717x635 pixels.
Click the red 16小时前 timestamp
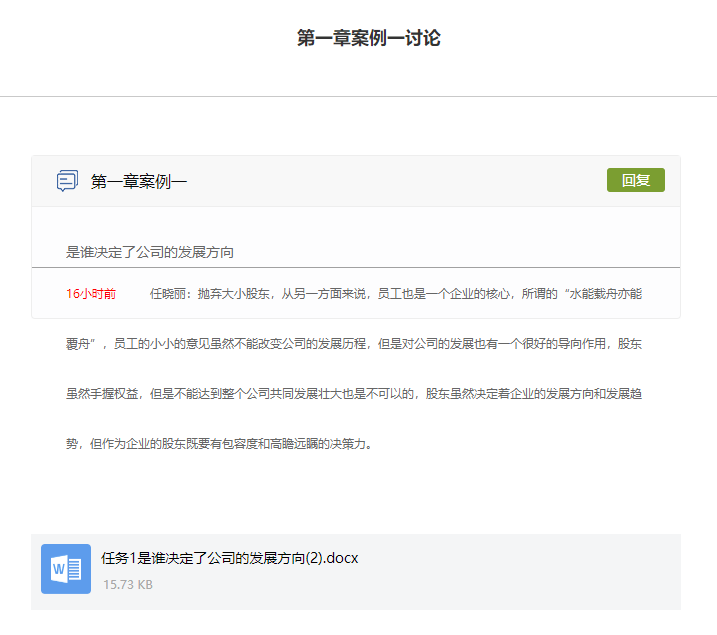click(91, 294)
